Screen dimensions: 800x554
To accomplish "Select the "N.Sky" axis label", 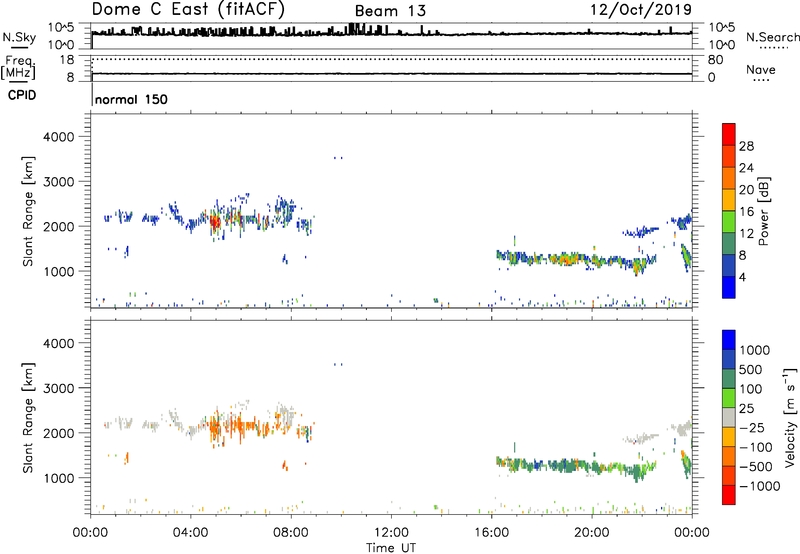I will click(19, 37).
